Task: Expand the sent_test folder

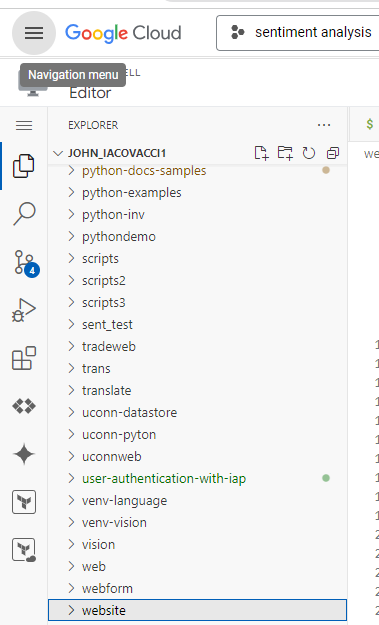Action: [x=71, y=324]
